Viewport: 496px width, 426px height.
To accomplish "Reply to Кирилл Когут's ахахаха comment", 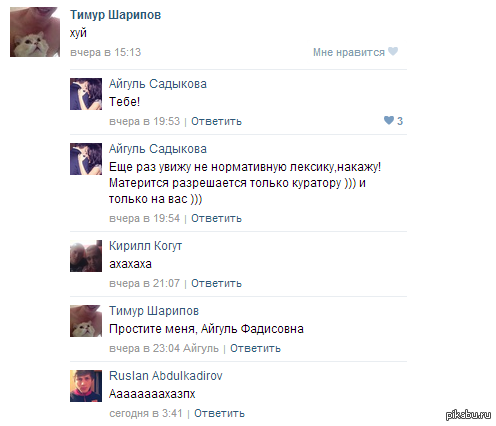I will (x=216, y=283).
